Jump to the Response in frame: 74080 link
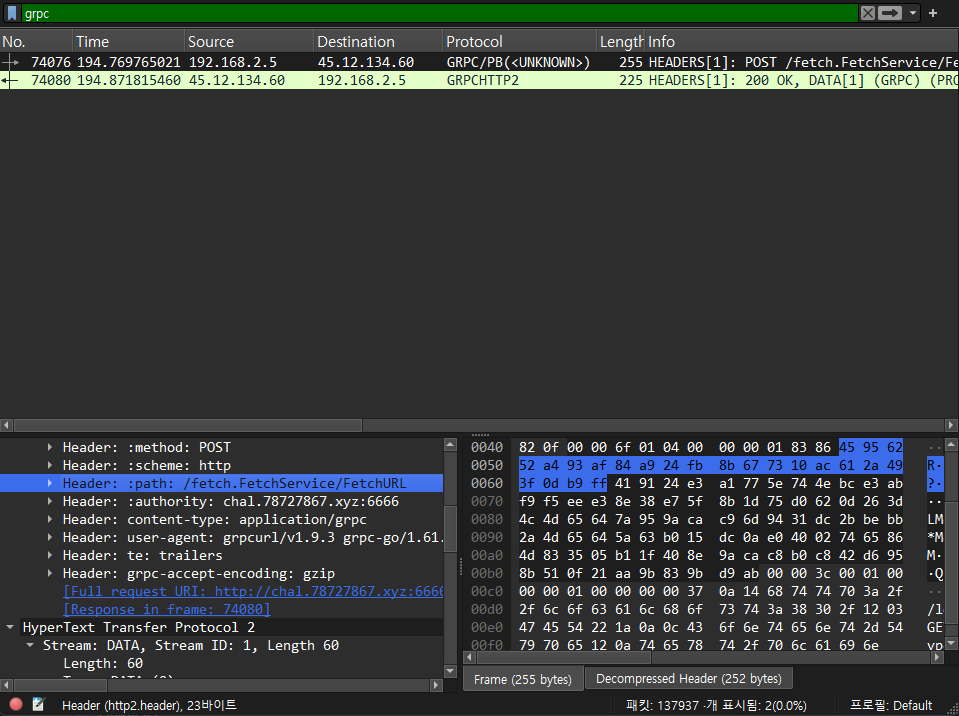The height and width of the screenshot is (716, 959). (x=166, y=610)
